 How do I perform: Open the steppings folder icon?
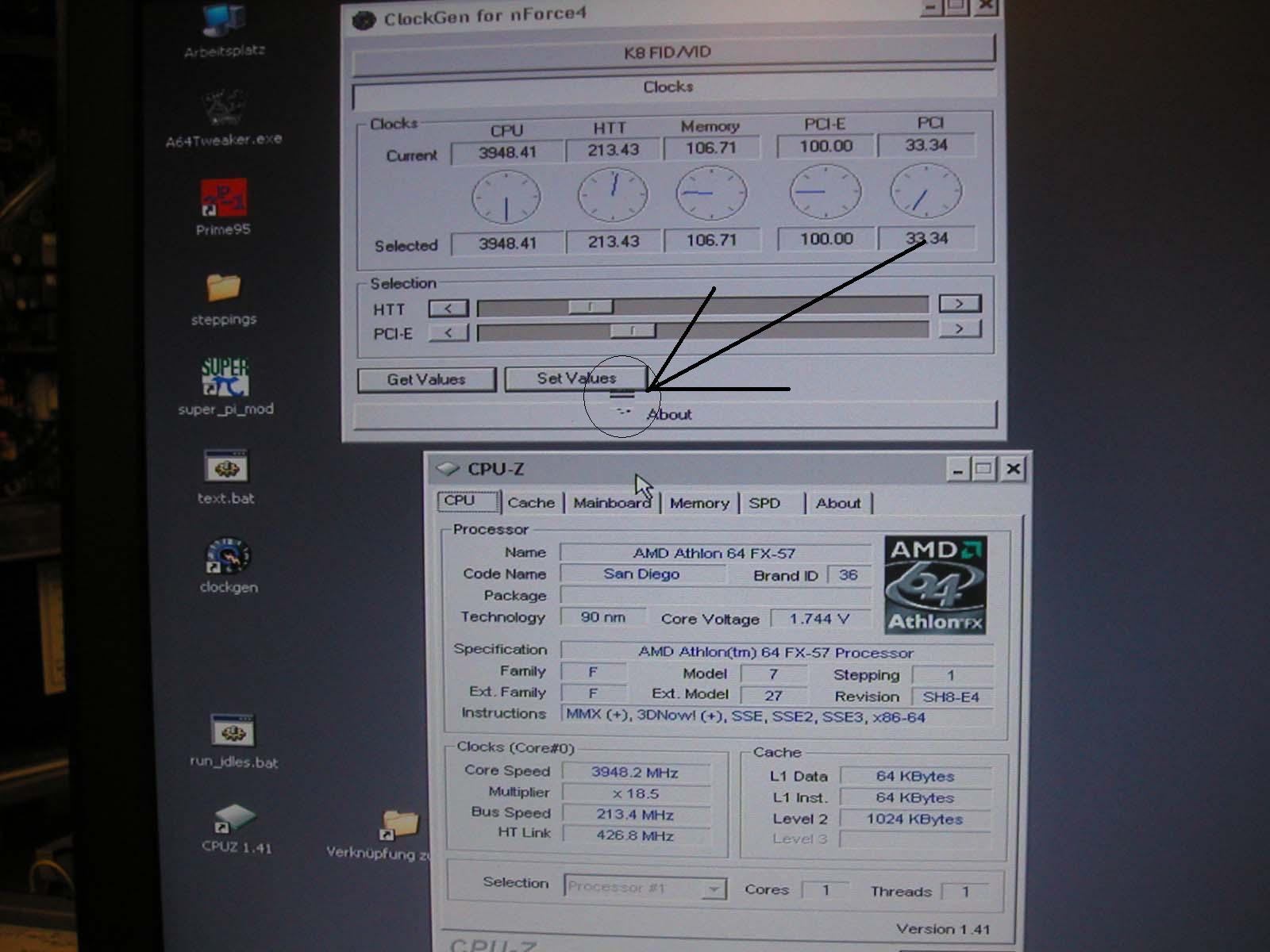click(x=224, y=287)
